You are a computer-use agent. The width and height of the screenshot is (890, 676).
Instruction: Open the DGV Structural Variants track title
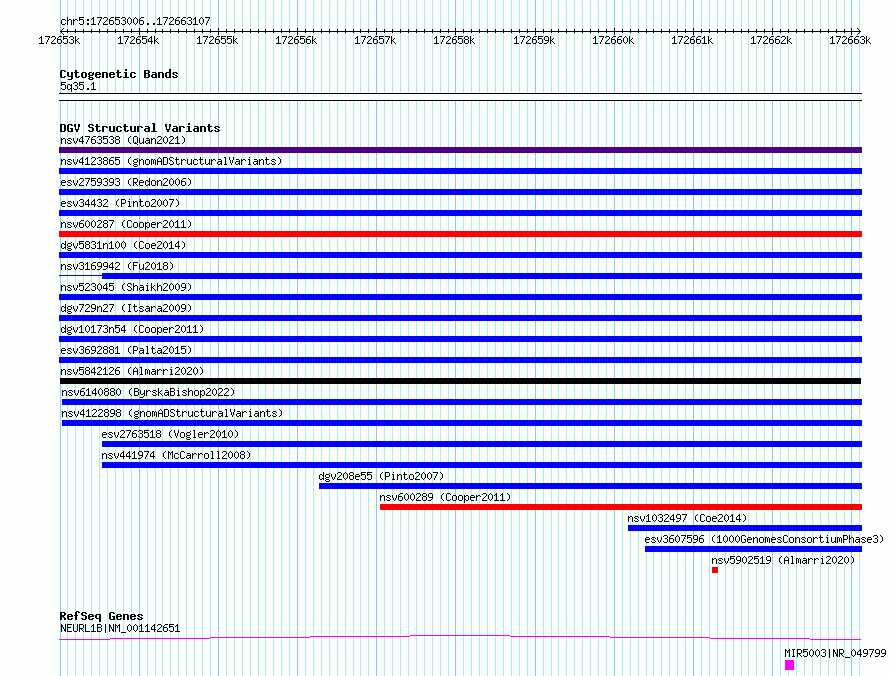click(x=140, y=128)
